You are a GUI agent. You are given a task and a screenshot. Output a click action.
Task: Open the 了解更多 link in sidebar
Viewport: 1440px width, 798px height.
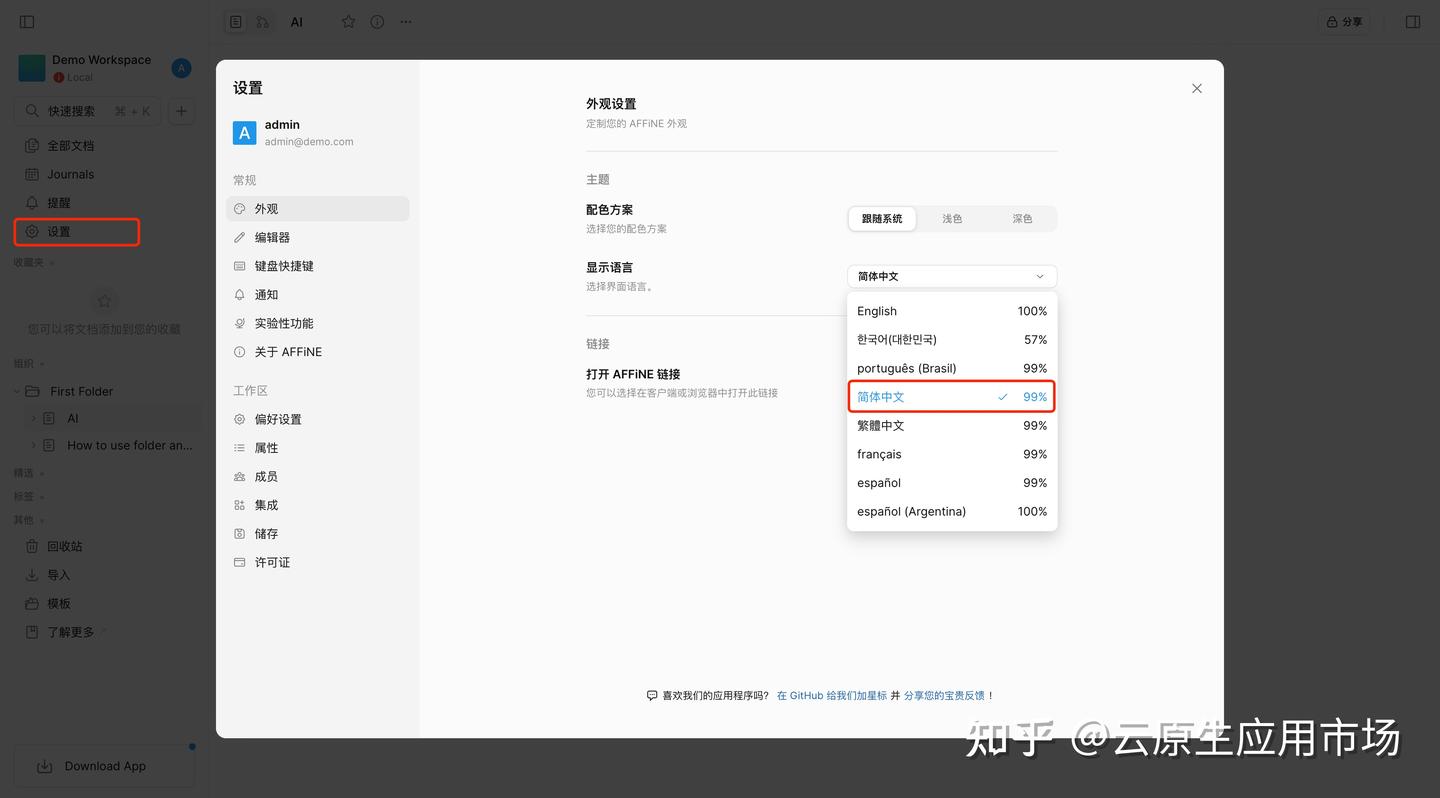click(71, 633)
